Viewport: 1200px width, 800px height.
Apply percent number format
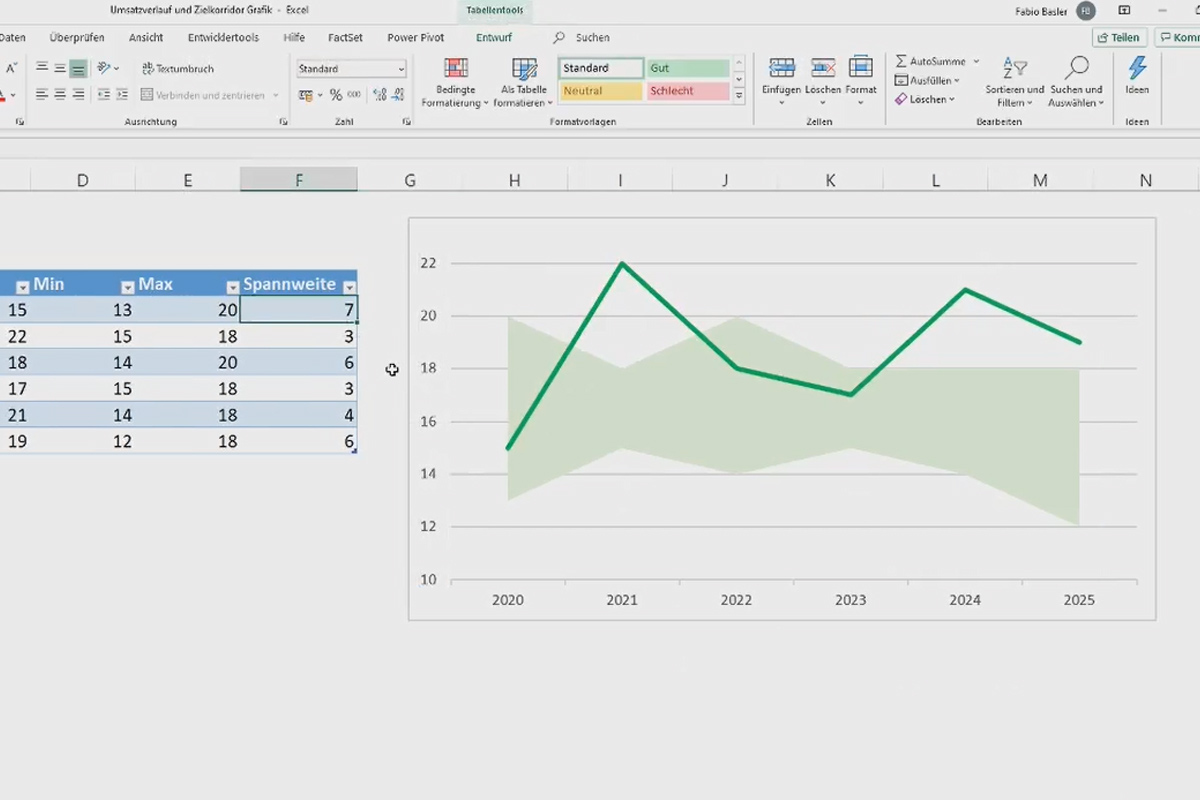[x=336, y=95]
